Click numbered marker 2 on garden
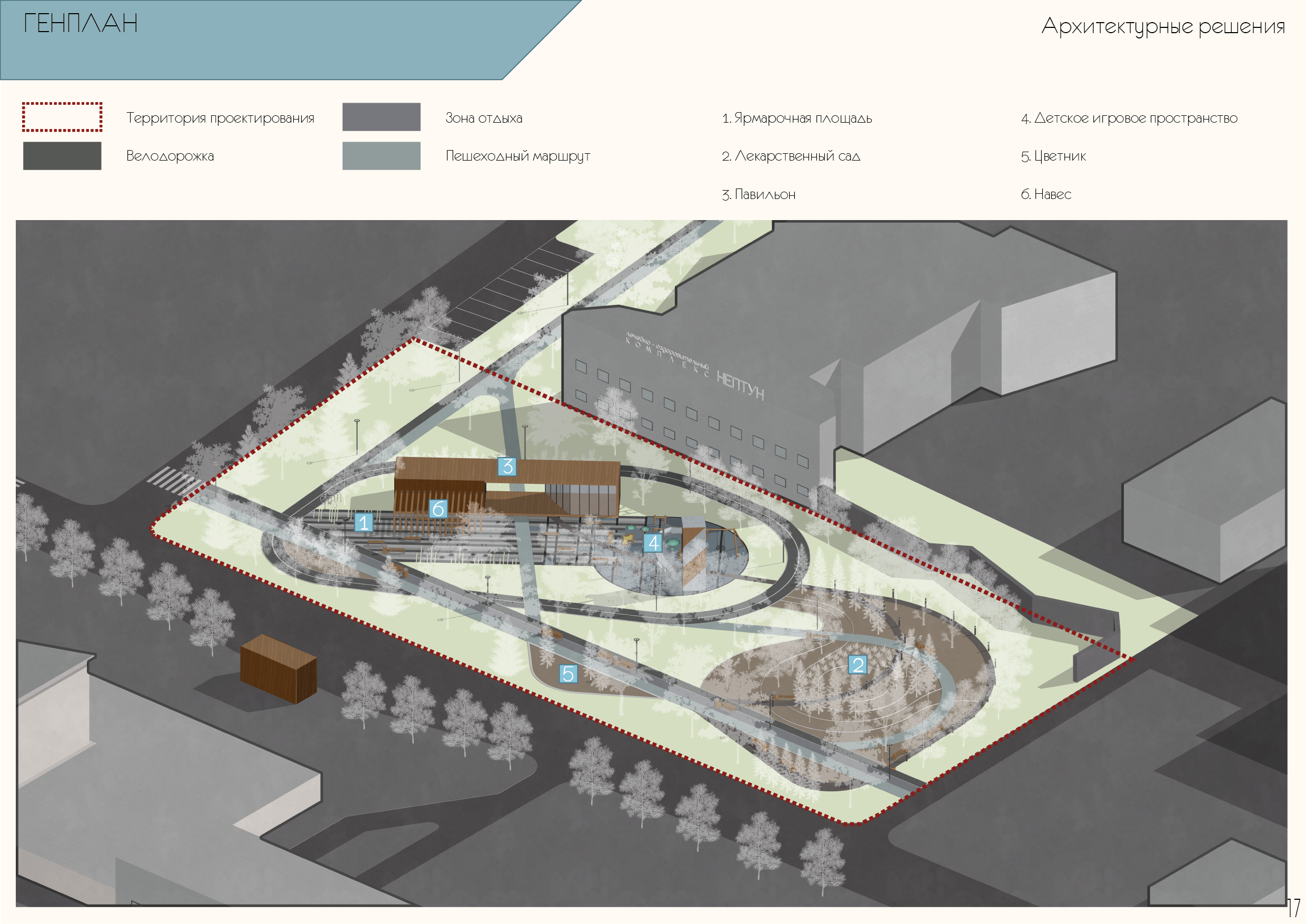The width and height of the screenshot is (1306, 924). coord(858,664)
